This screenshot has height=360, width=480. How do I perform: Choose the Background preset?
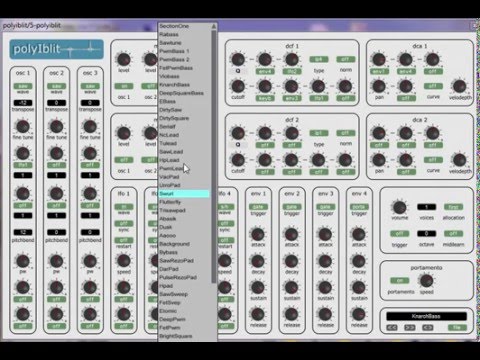tap(174, 244)
